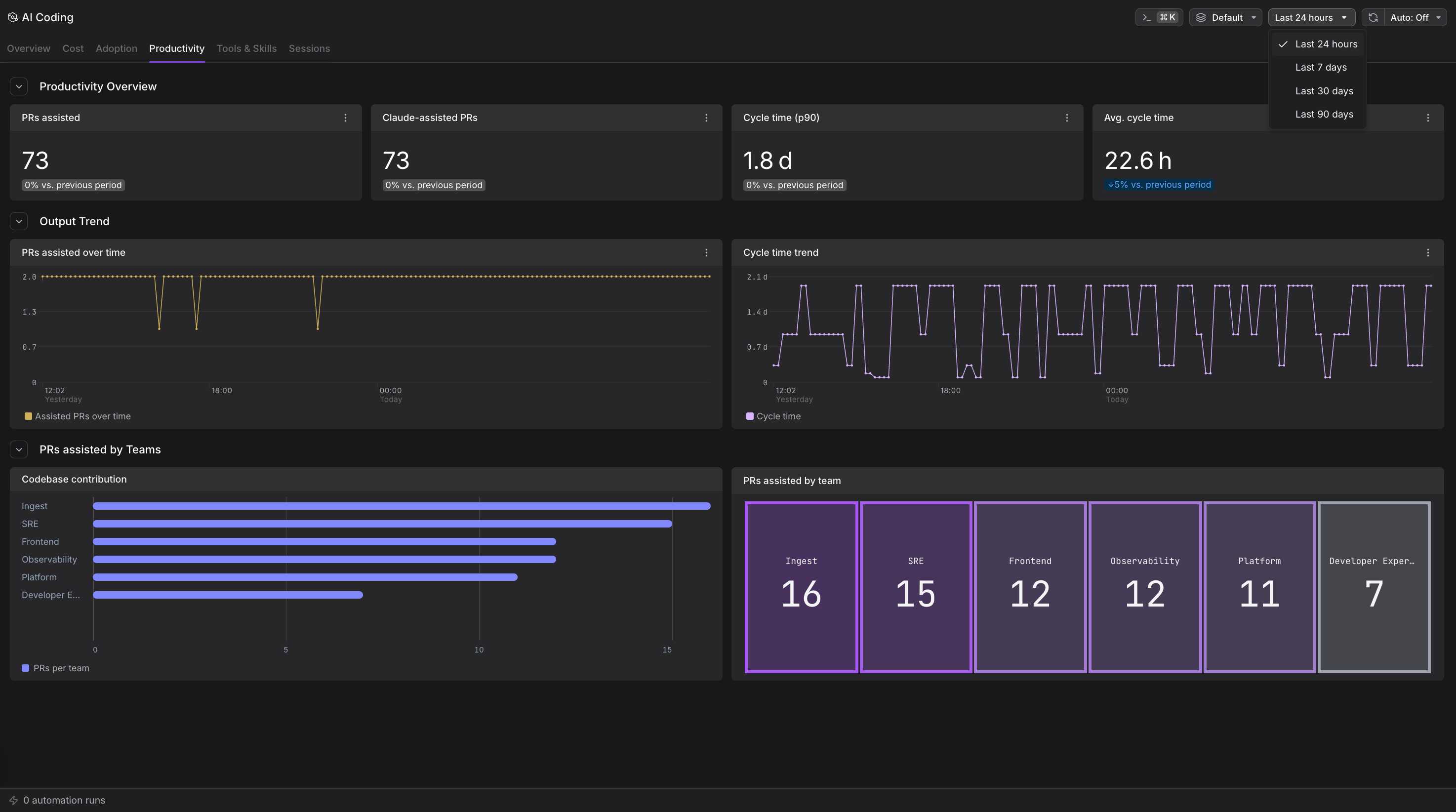Image resolution: width=1456 pixels, height=812 pixels.
Task: Click the AI Coding title
Action: (47, 17)
